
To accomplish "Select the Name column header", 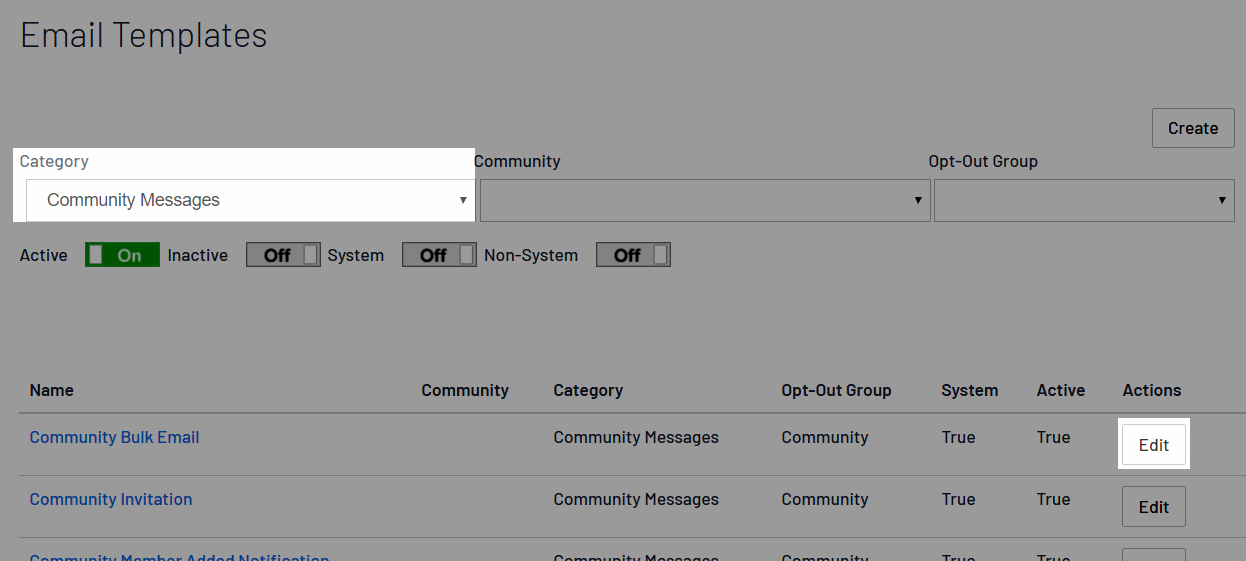I will (x=52, y=390).
